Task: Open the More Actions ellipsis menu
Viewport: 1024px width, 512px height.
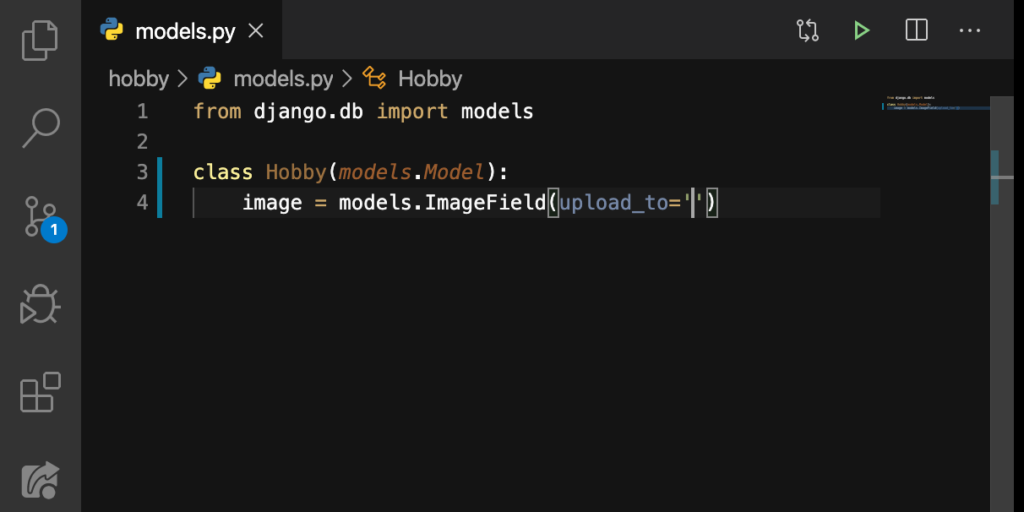Action: click(970, 30)
